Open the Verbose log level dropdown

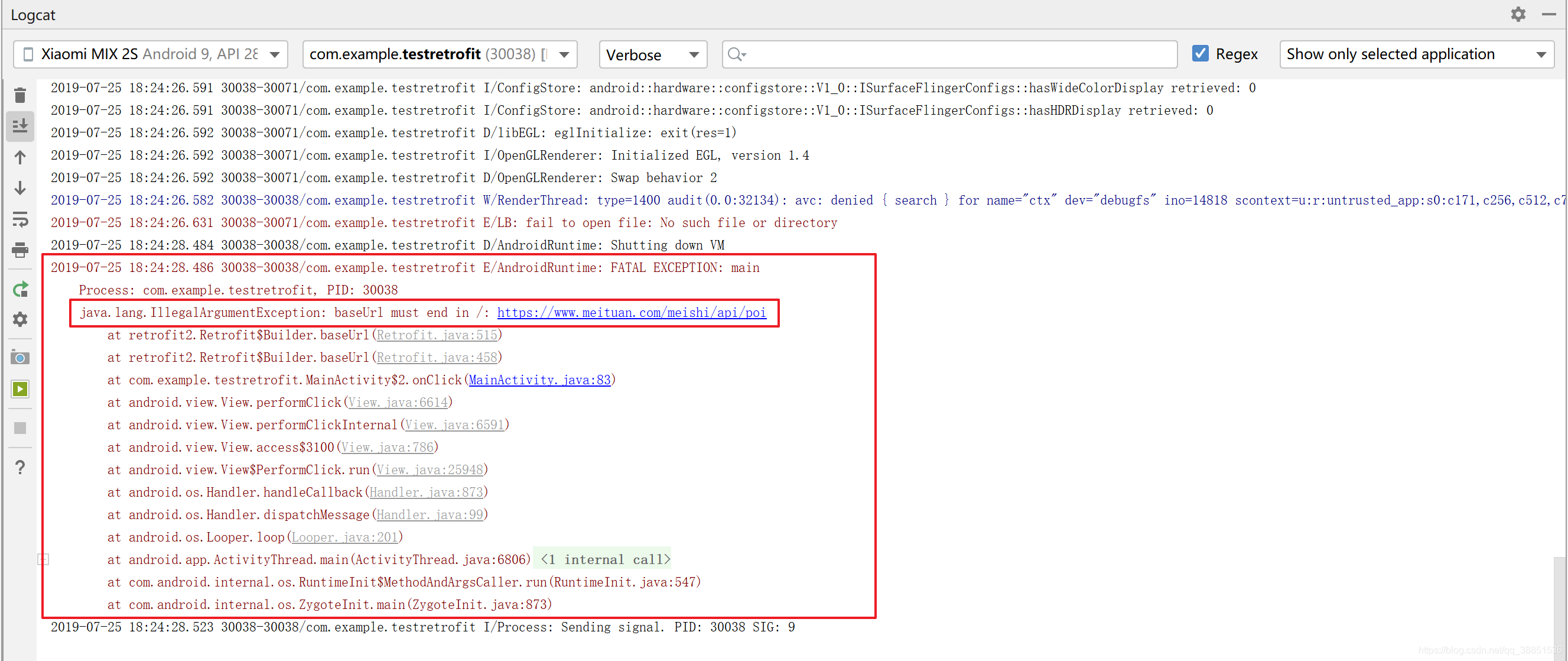(x=652, y=54)
